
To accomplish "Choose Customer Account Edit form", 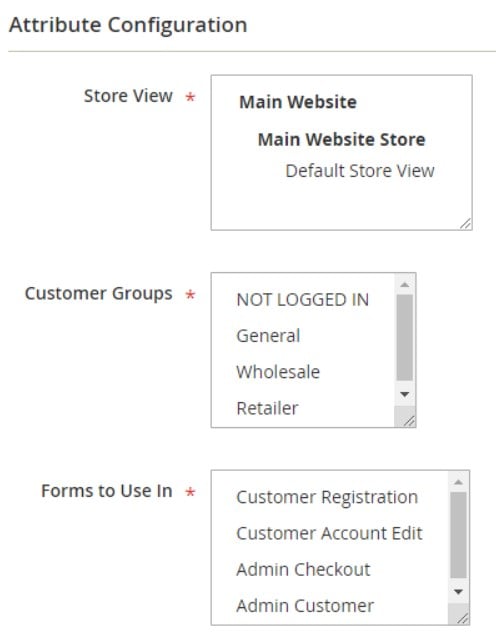I will click(329, 533).
